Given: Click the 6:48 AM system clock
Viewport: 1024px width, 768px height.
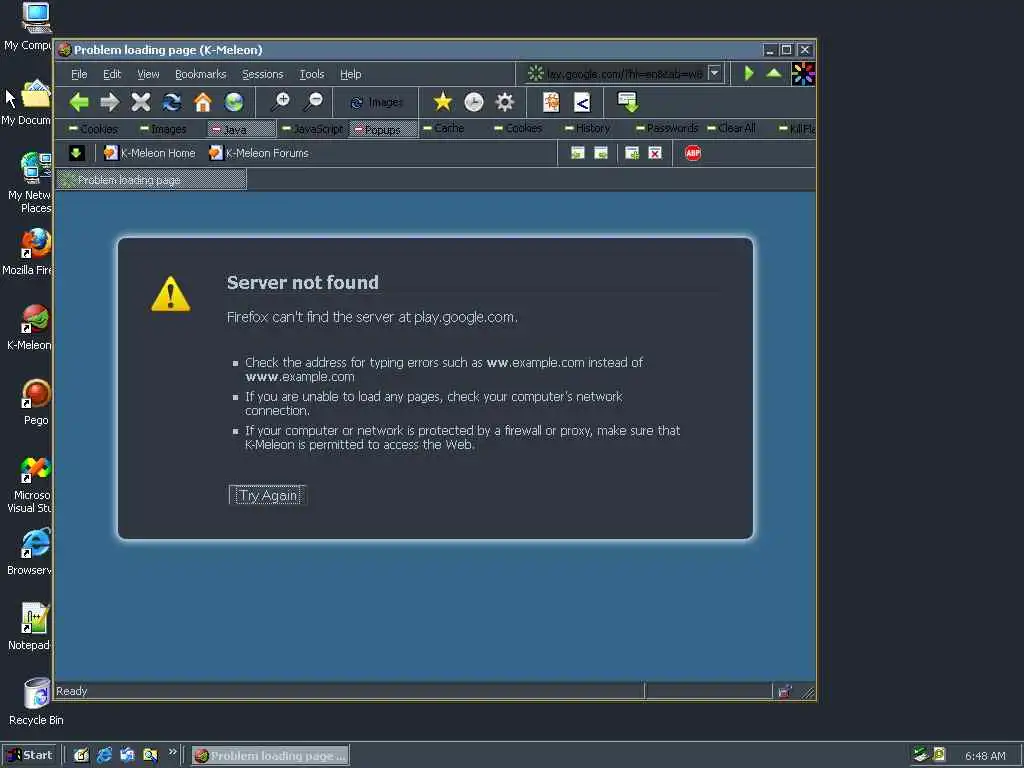Looking at the screenshot, I should click(x=985, y=756).
